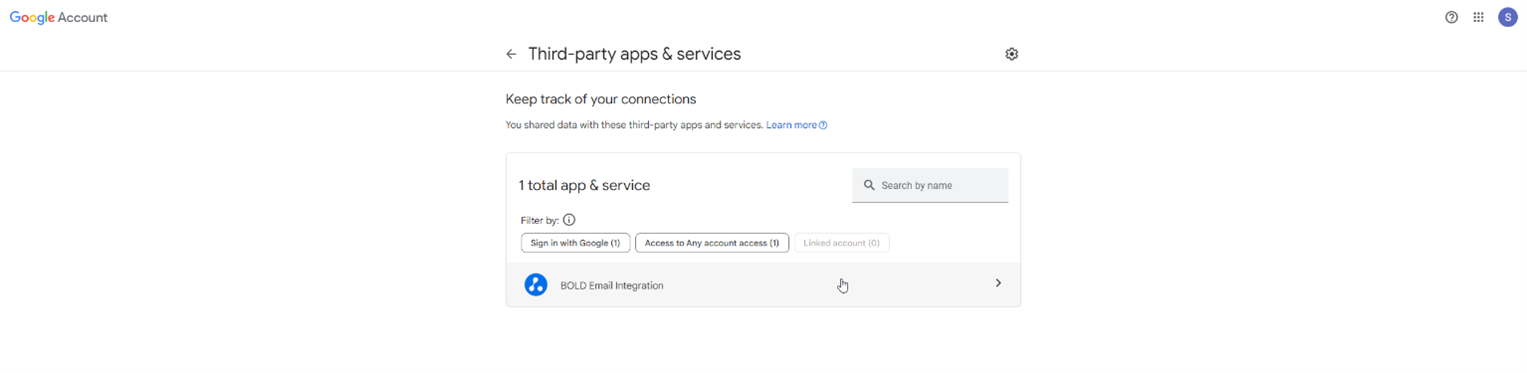Click the Search by name field
Screen dimensions: 1527x373
click(930, 185)
